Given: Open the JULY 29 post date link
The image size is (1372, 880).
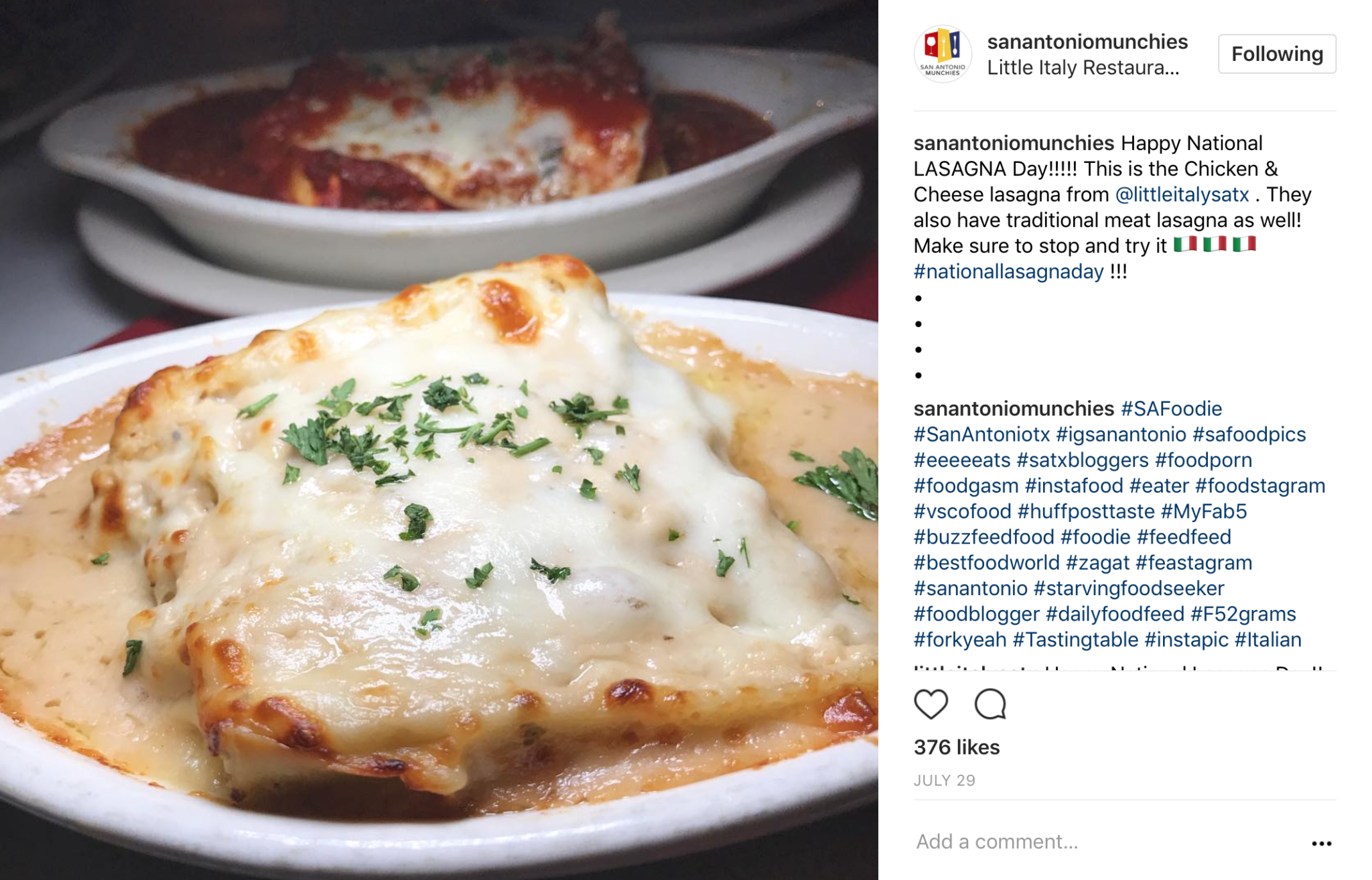Looking at the screenshot, I should click(945, 780).
